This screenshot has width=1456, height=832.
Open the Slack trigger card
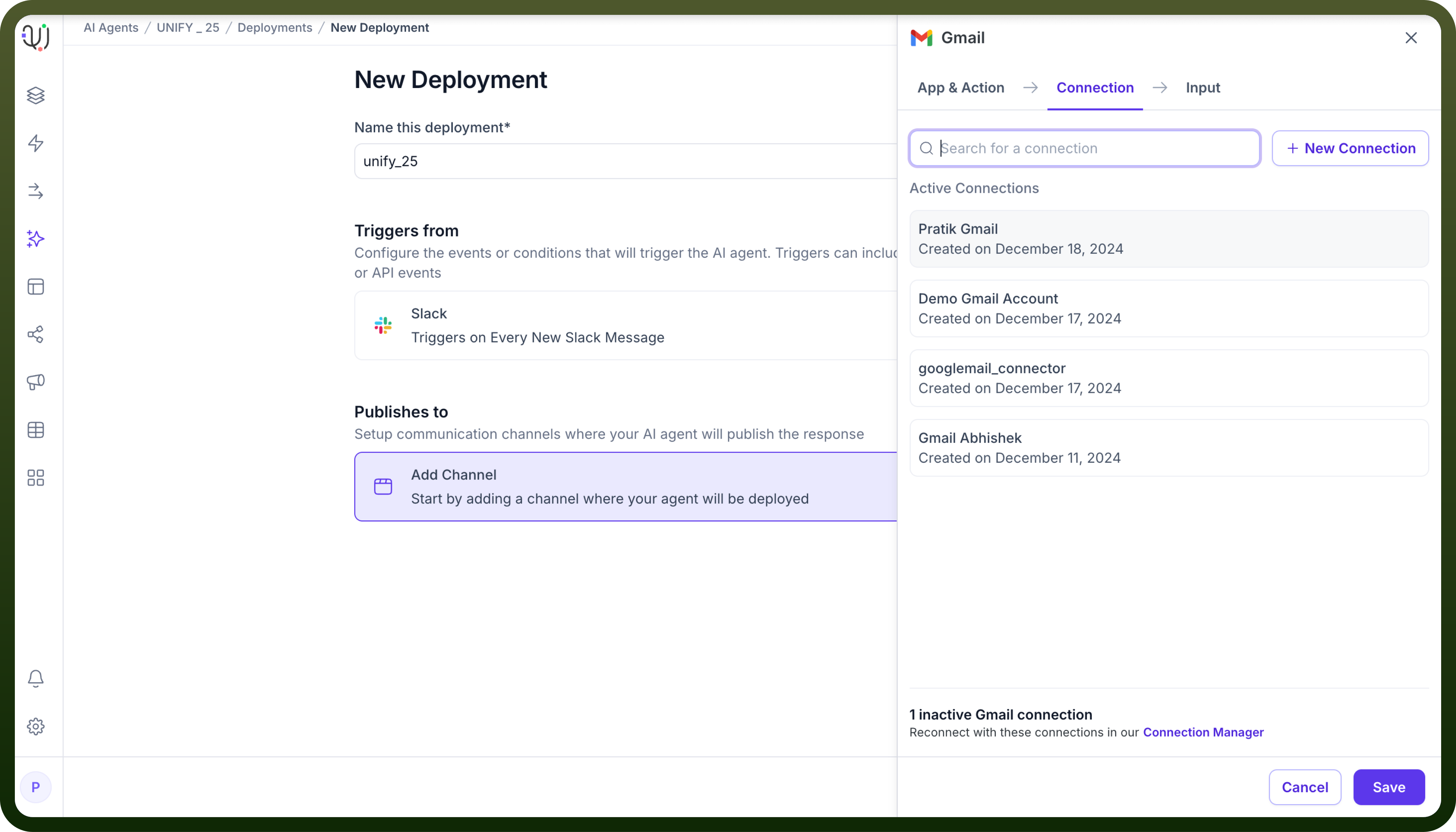(x=625, y=325)
